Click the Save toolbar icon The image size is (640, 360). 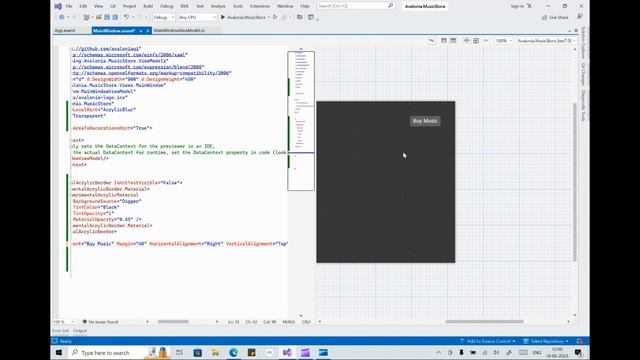pyautogui.click(x=107, y=17)
